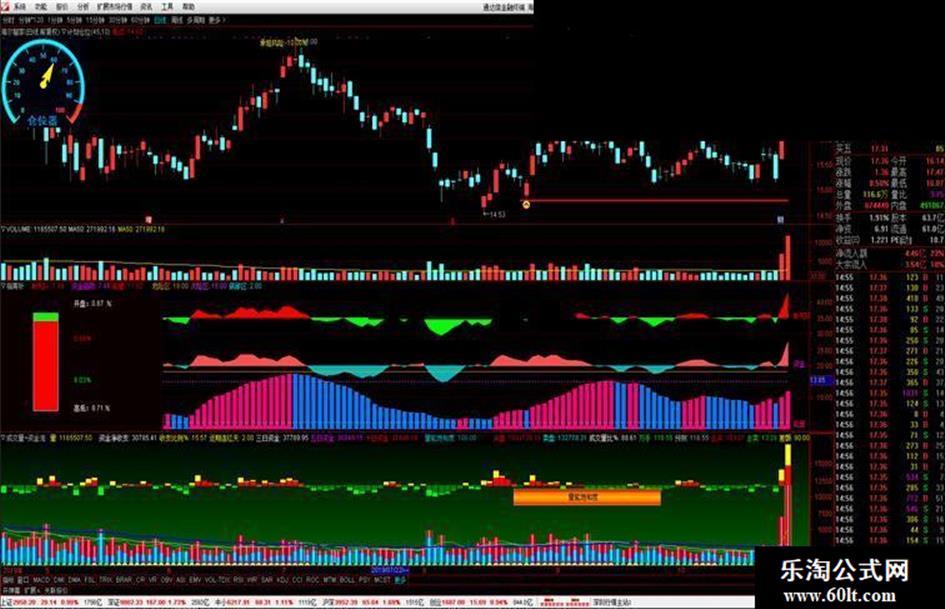The height and width of the screenshot is (609, 945).
Task: Select the KDJ indicator tab
Action: pyautogui.click(x=283, y=580)
